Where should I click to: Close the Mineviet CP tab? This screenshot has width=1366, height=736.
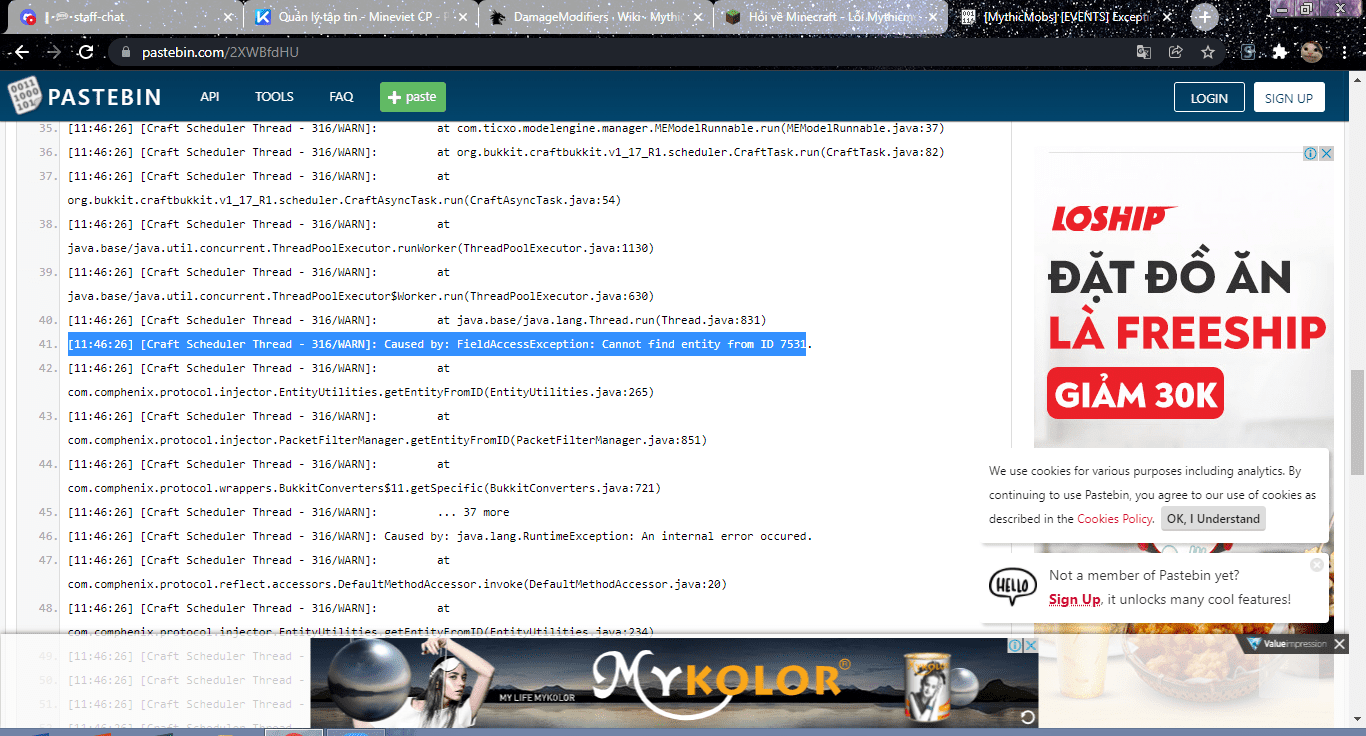click(463, 17)
